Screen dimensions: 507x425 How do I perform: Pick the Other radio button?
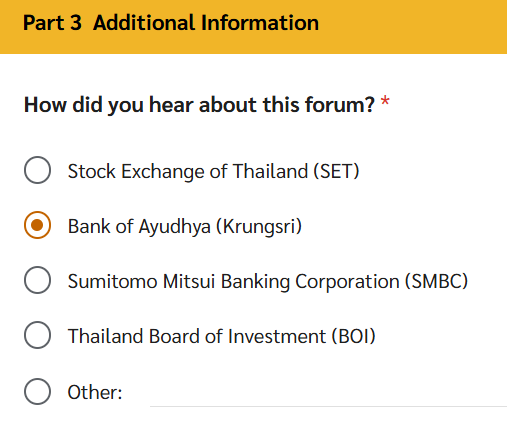point(37,391)
